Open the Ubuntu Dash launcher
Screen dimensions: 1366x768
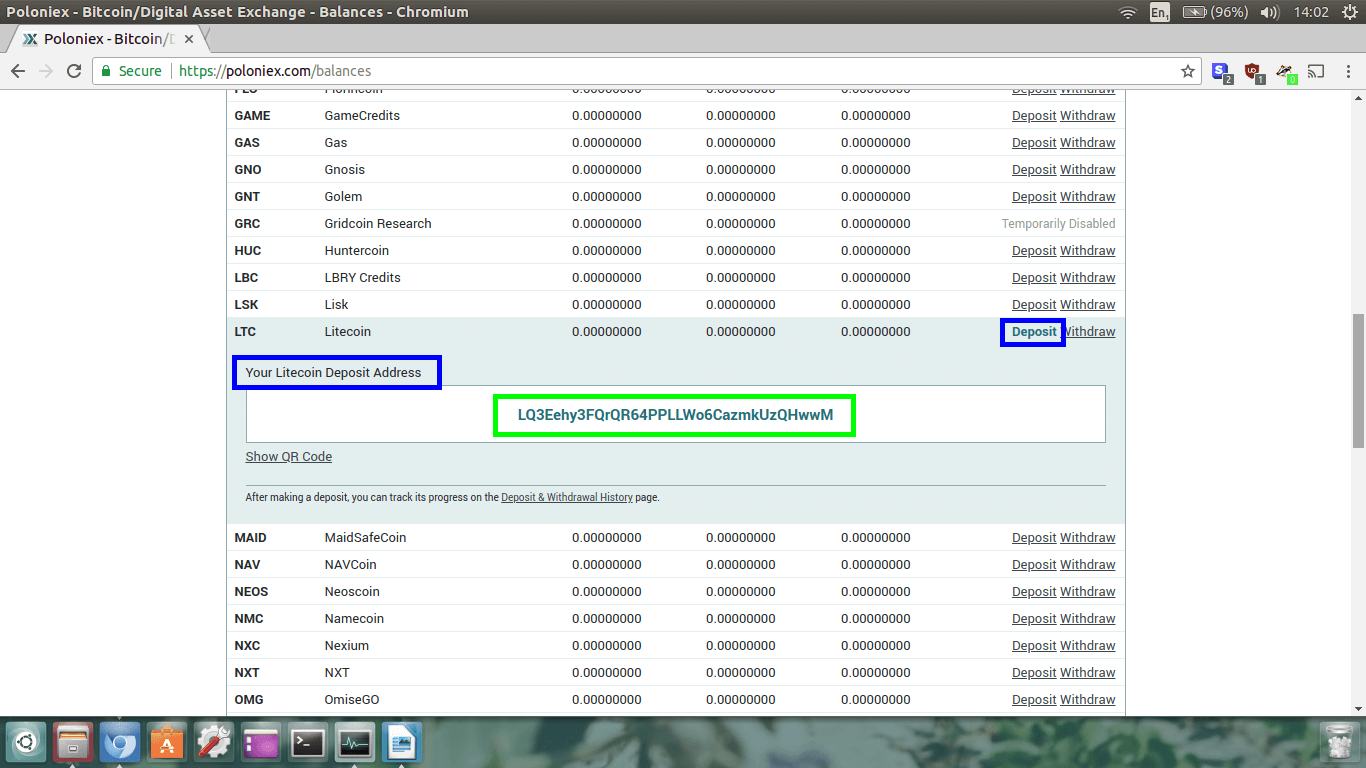pos(26,743)
